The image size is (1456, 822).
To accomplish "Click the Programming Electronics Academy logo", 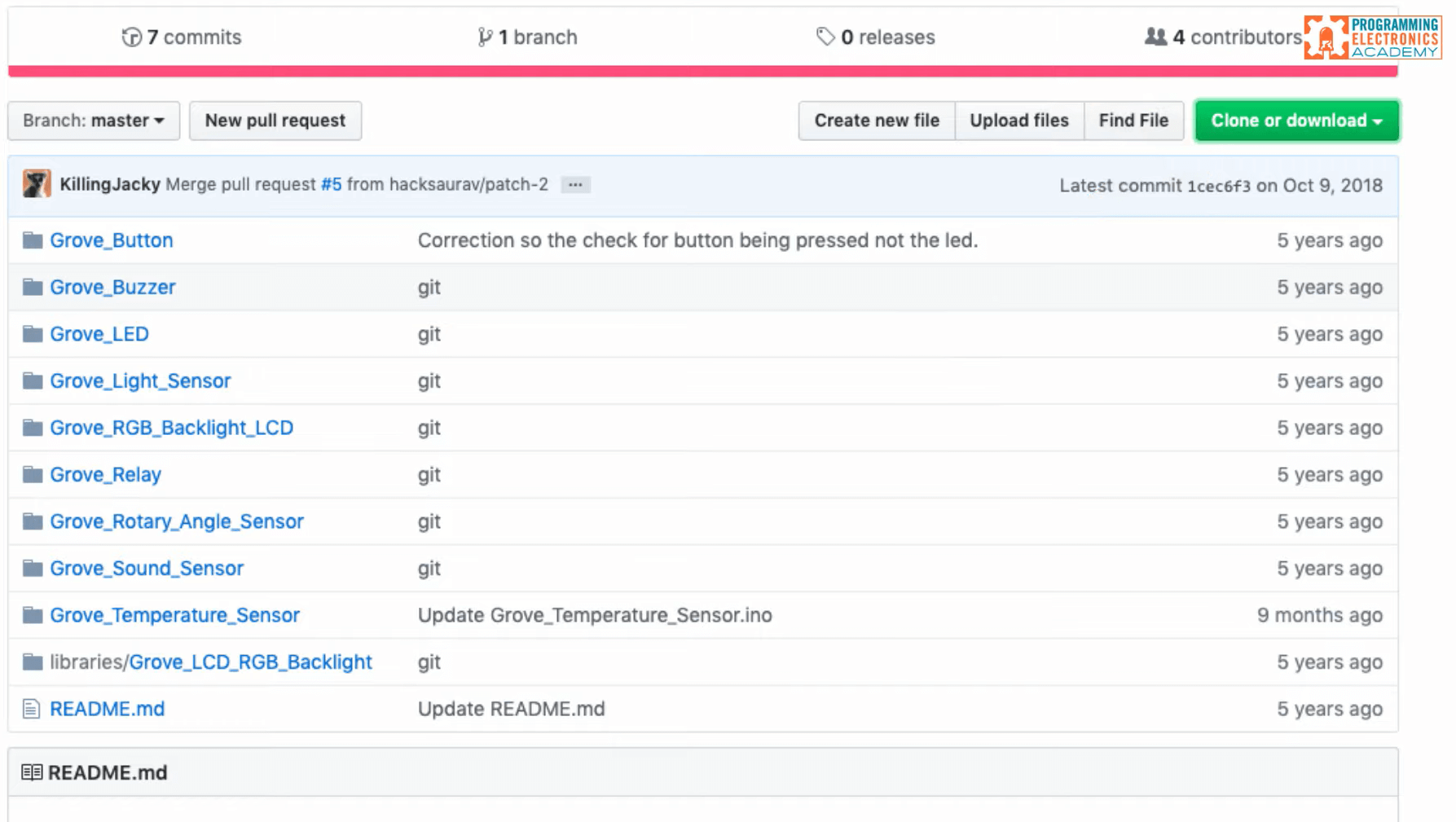I will click(1371, 36).
